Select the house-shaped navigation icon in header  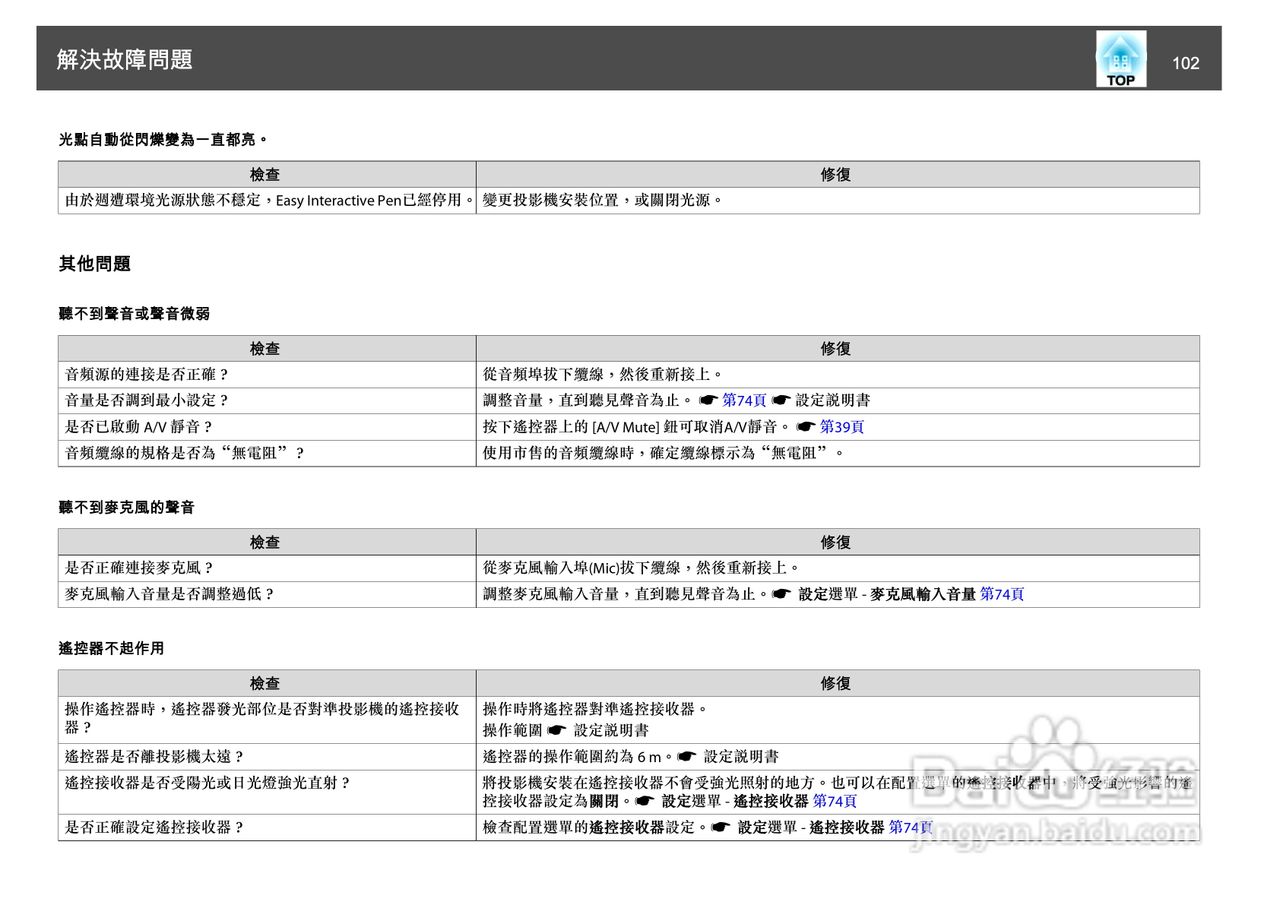click(1120, 50)
